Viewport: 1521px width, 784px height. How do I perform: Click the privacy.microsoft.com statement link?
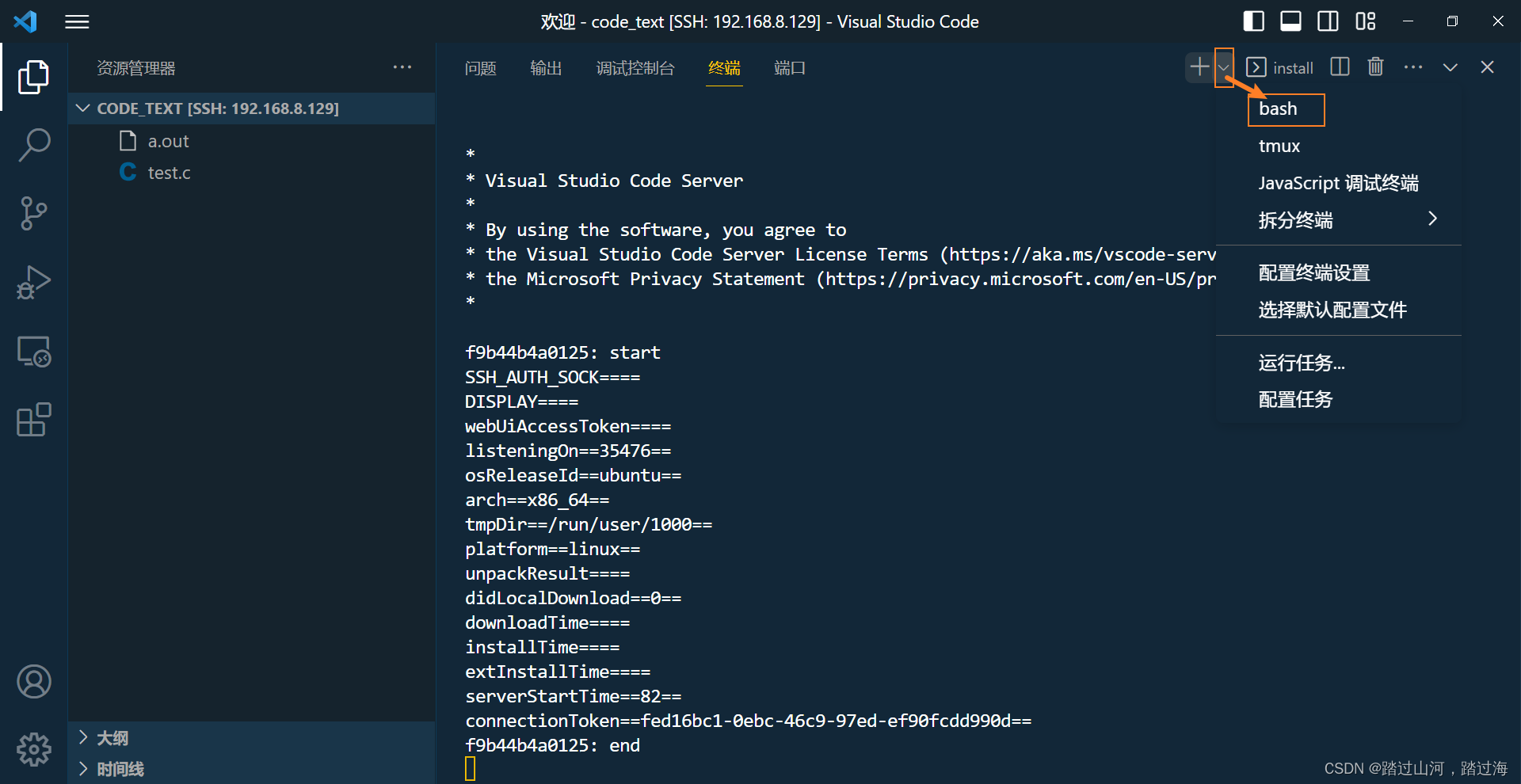point(1020,279)
